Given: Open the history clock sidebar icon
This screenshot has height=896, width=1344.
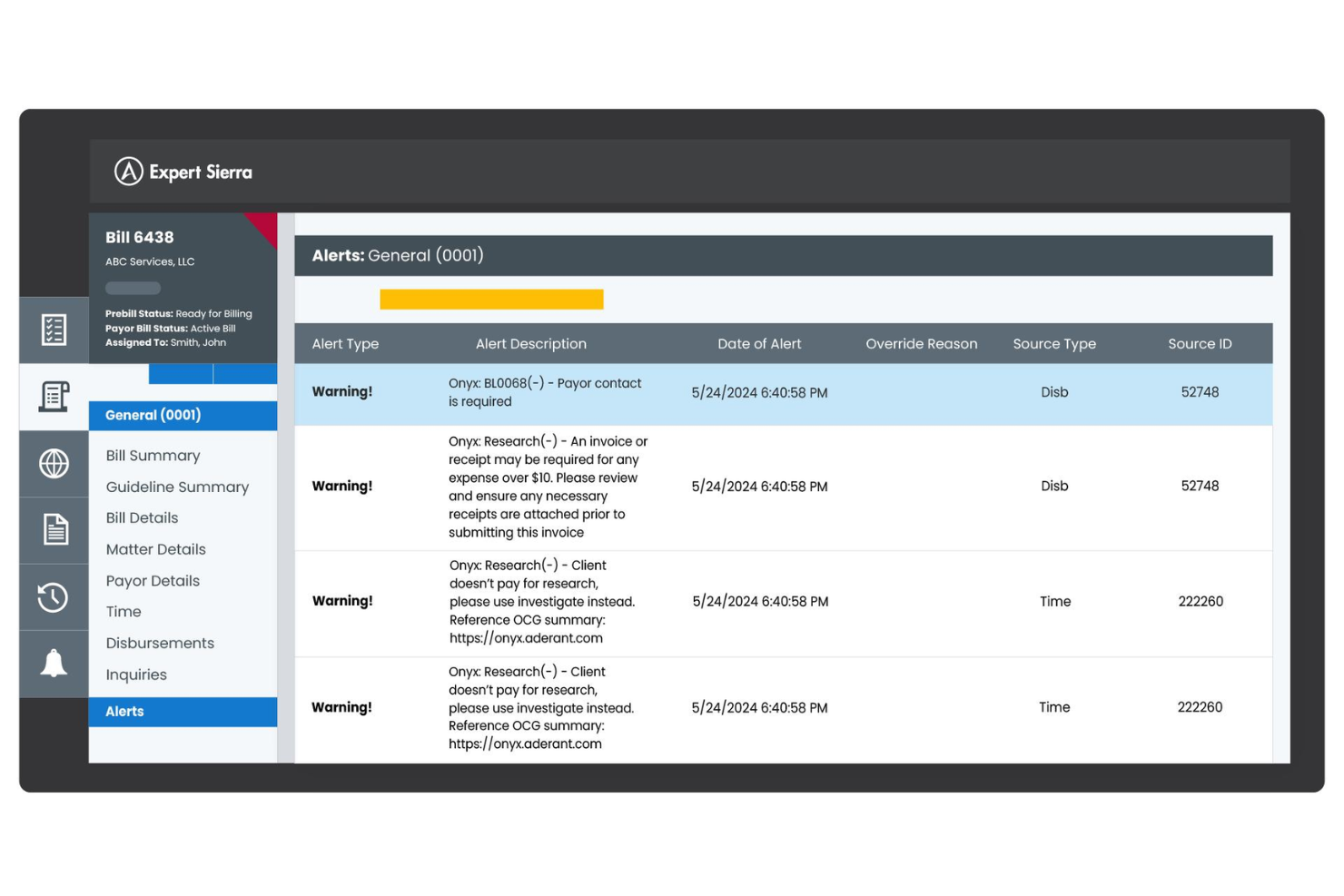Looking at the screenshot, I should click(x=54, y=596).
